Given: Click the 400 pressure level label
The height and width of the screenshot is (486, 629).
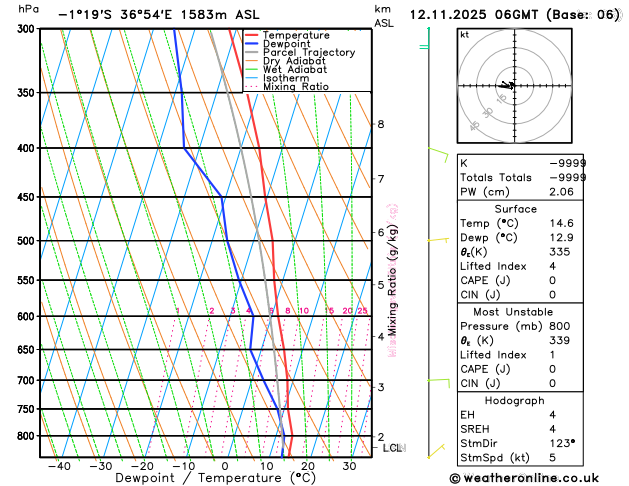Looking at the screenshot, I should [x=28, y=148].
